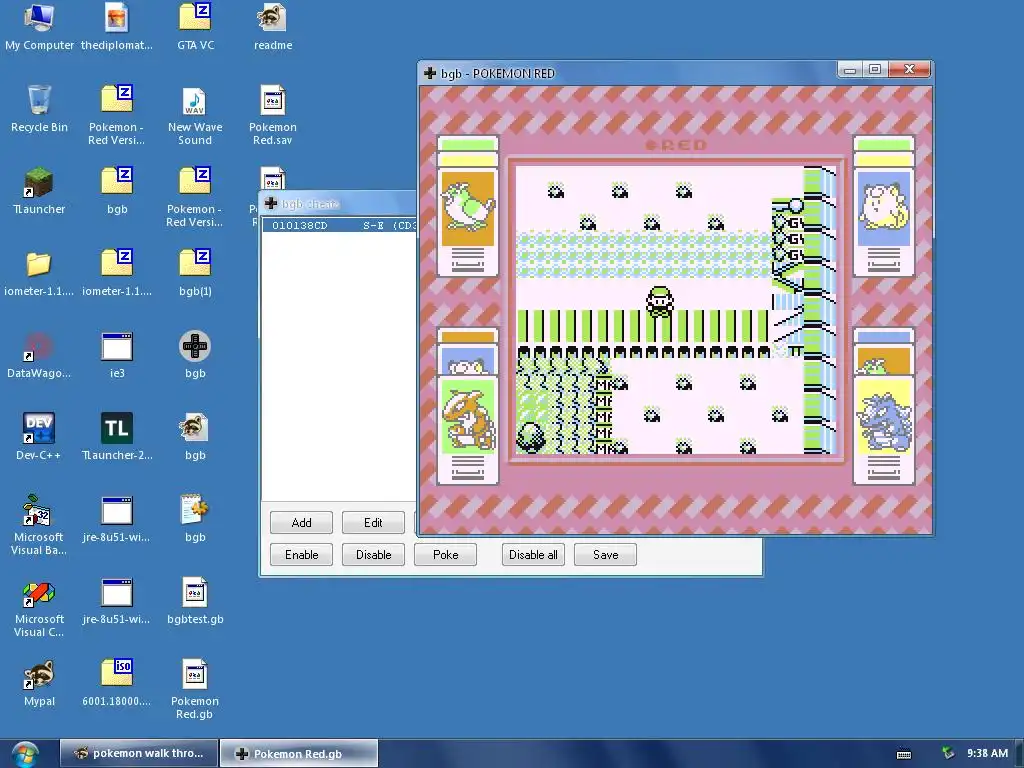1024x768 pixels.
Task: Select the New Wave Sound WAV file
Action: (x=195, y=115)
